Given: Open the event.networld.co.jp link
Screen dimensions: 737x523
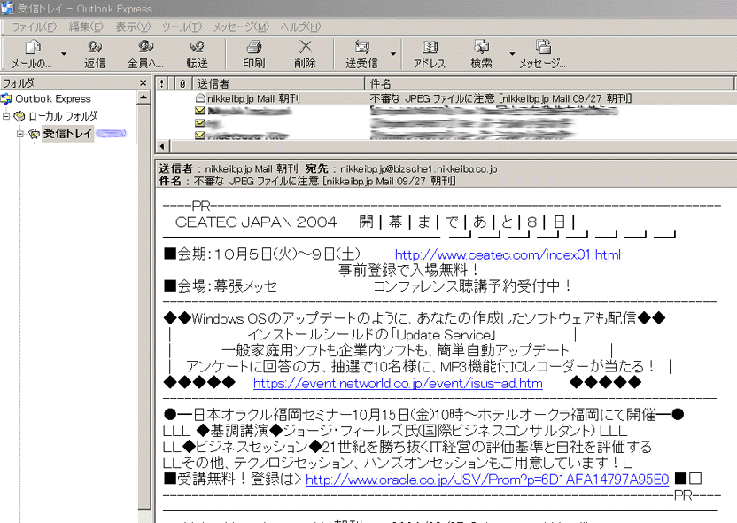Looking at the screenshot, I should 397,382.
